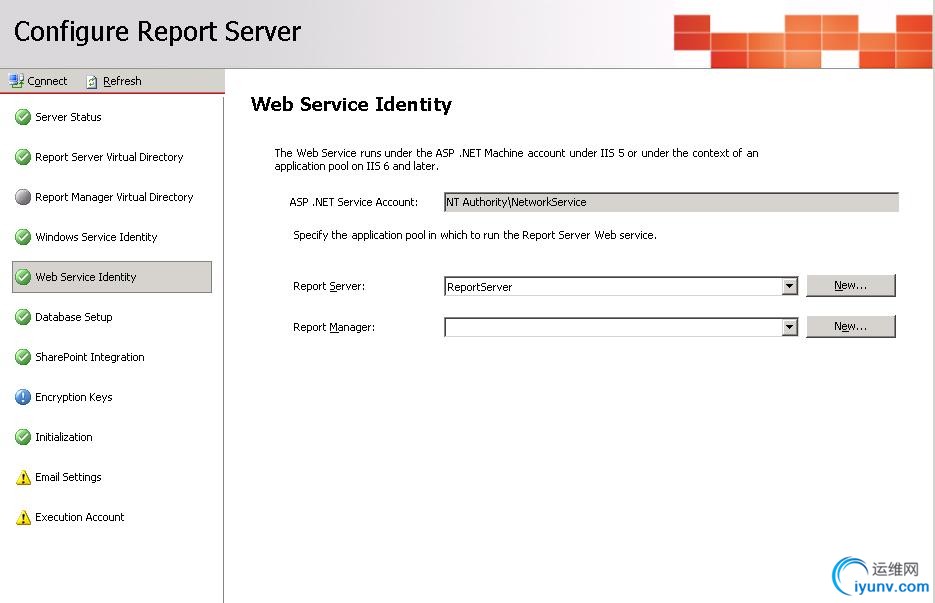This screenshot has height=603, width=935.
Task: Open the Server Status page
Action: coord(68,117)
